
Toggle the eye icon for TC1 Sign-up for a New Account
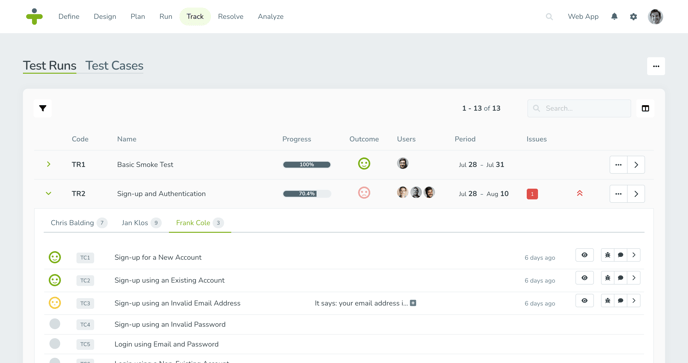click(x=584, y=255)
